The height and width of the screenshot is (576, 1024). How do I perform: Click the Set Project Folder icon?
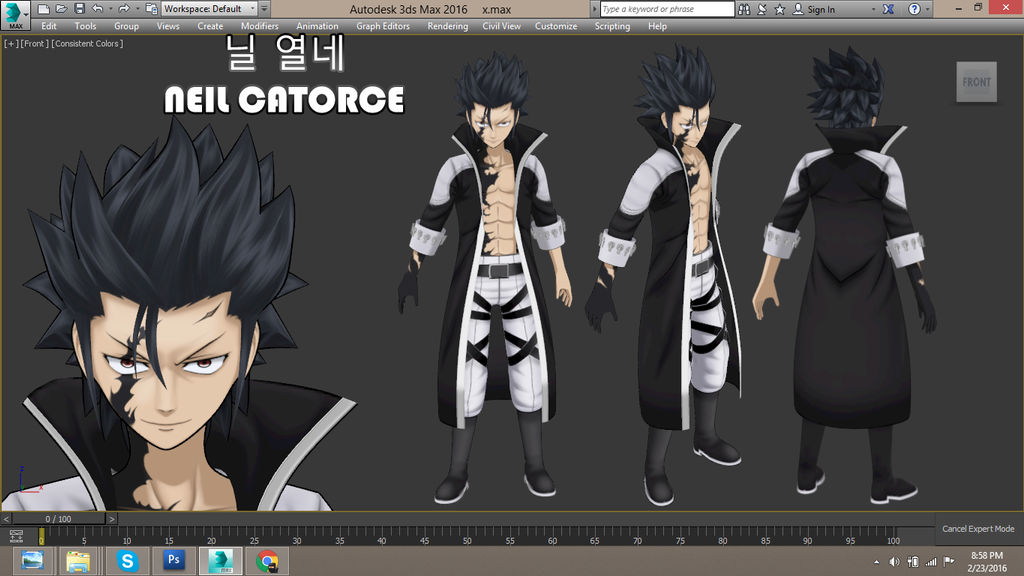click(151, 8)
